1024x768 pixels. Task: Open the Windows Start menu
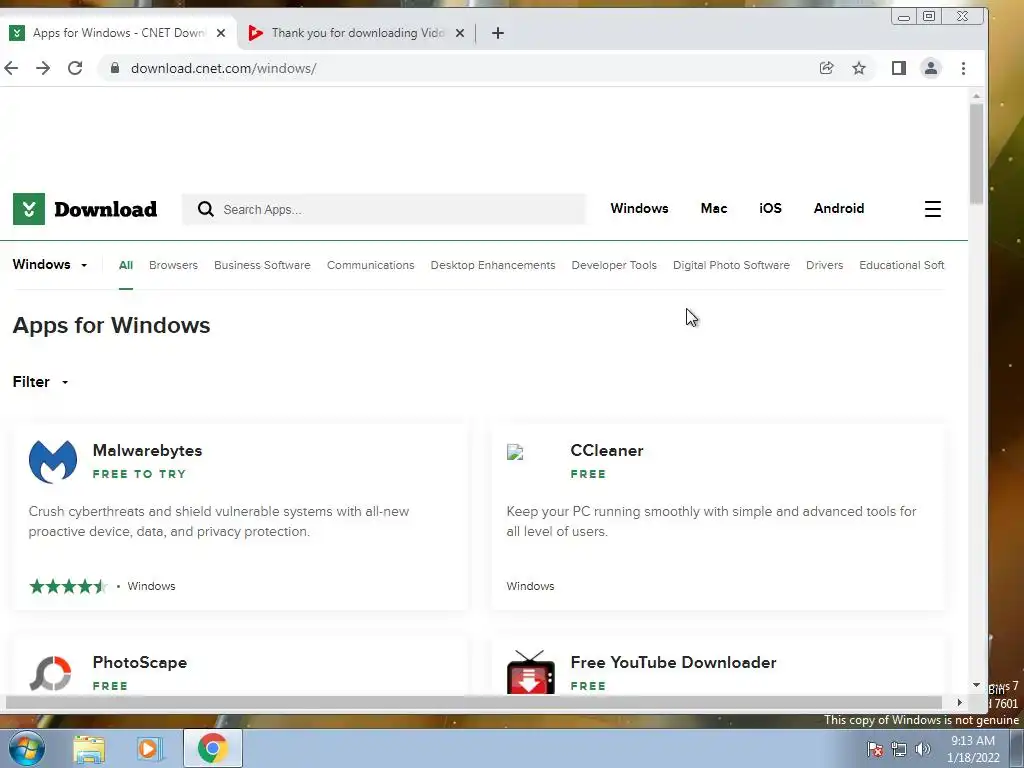click(26, 748)
